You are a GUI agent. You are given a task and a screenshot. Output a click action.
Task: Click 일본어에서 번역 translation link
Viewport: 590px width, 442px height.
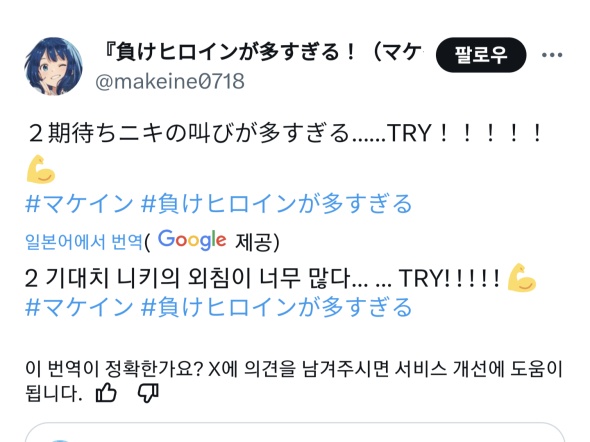(84, 242)
